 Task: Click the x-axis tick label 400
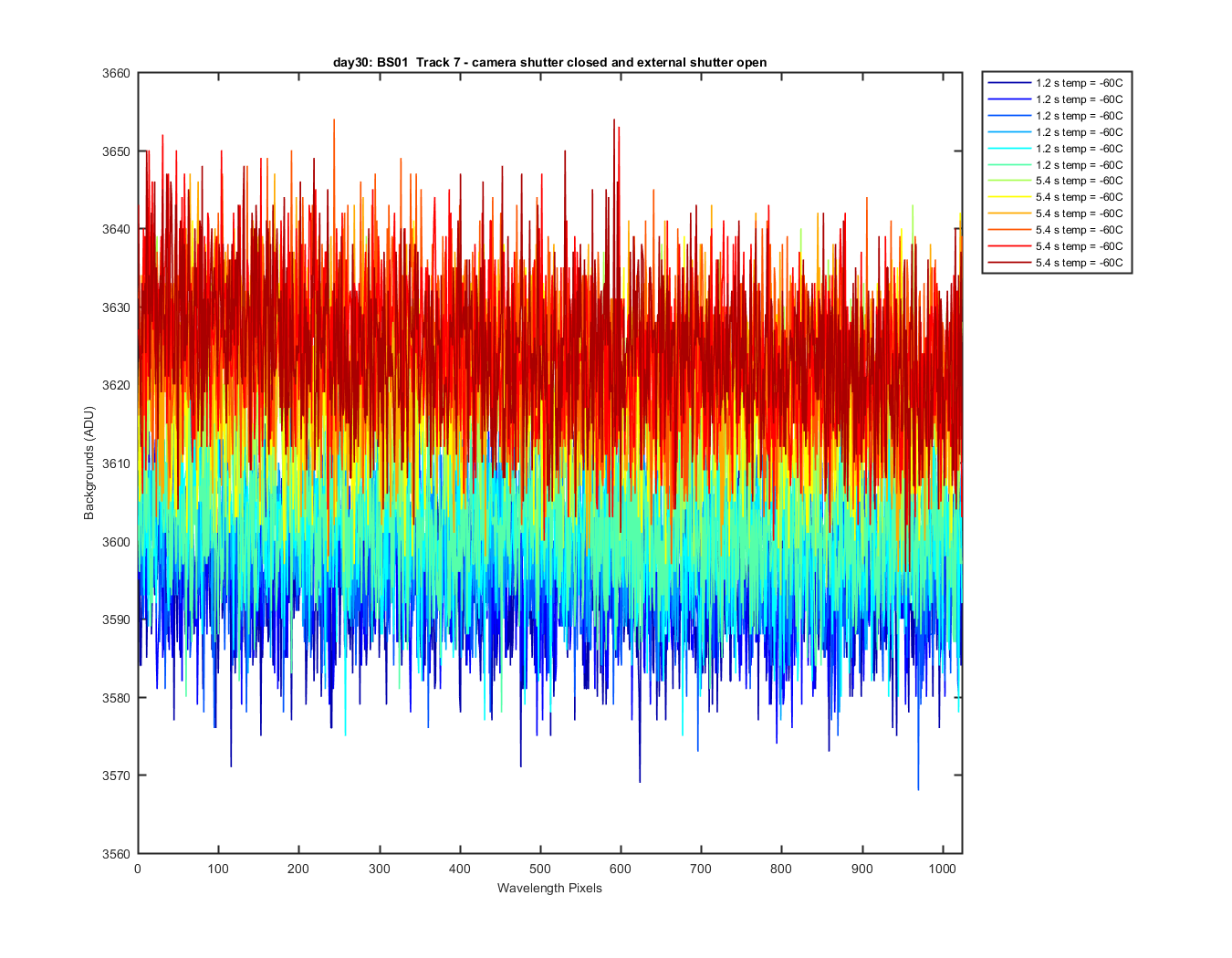coord(460,869)
